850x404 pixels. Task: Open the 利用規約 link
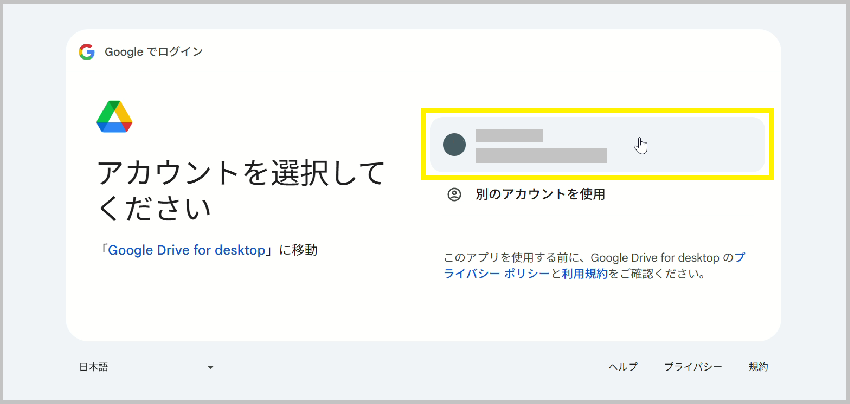click(x=584, y=274)
